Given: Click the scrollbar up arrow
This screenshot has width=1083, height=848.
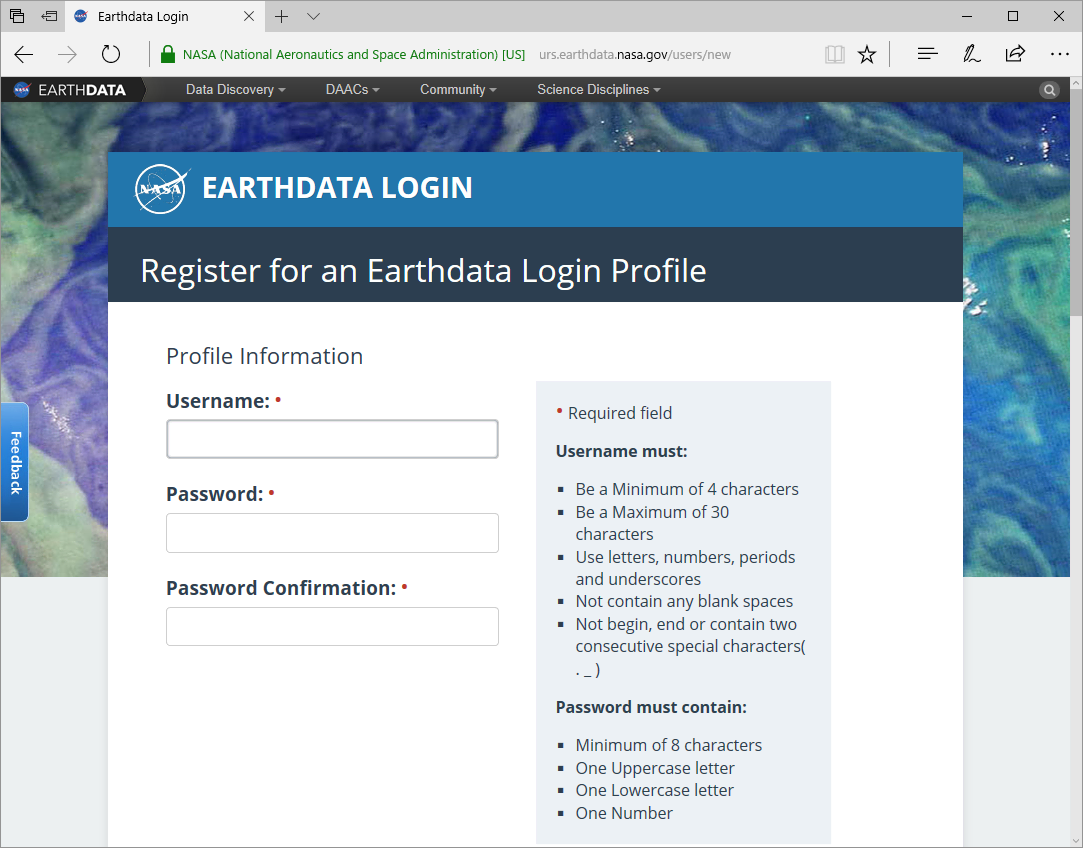Looking at the screenshot, I should (x=1076, y=83).
